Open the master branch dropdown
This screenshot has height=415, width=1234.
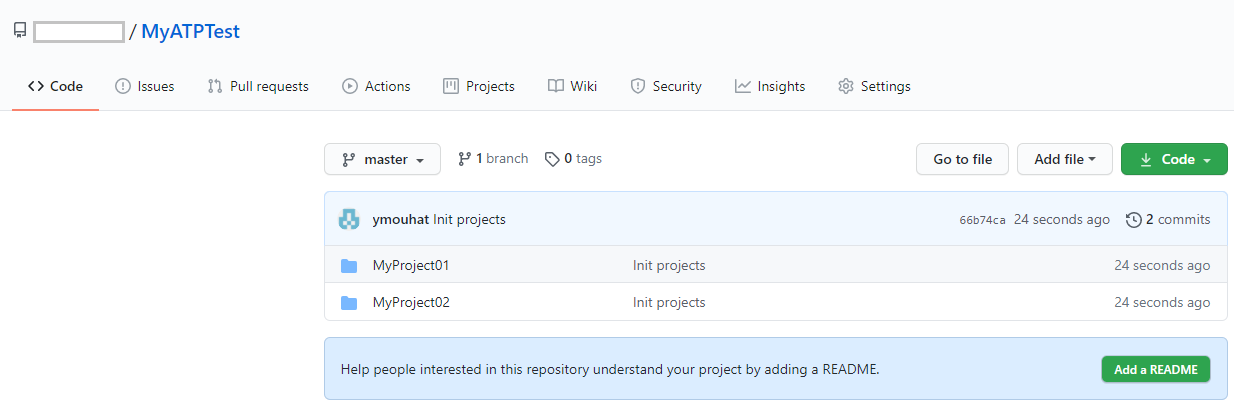click(x=382, y=159)
